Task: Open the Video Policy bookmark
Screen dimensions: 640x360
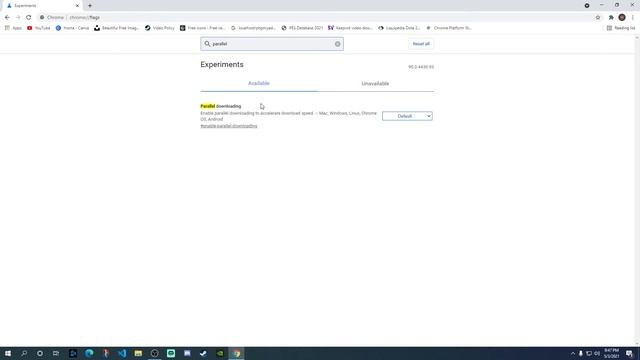Action: [x=160, y=28]
